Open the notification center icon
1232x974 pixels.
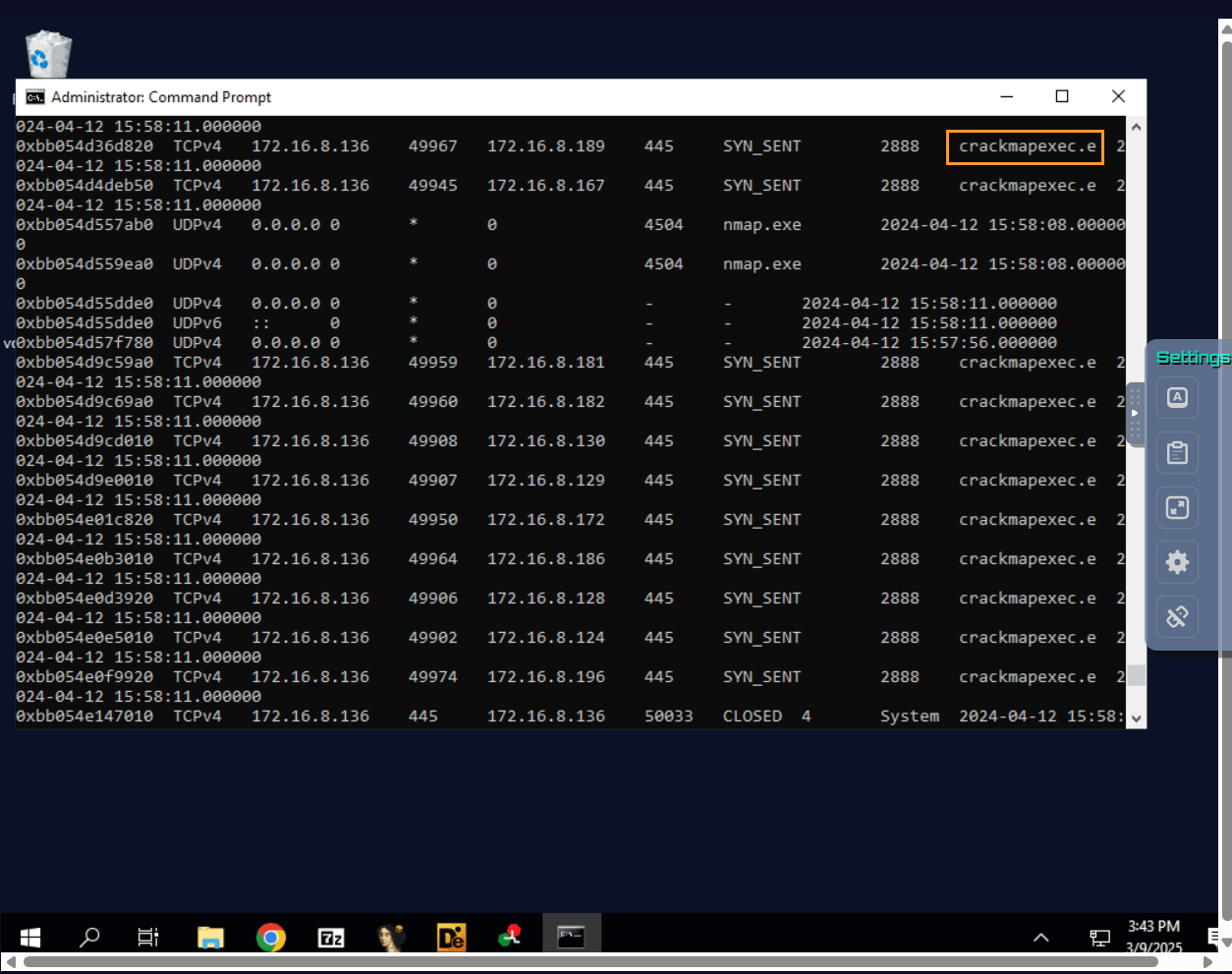tap(1214, 938)
